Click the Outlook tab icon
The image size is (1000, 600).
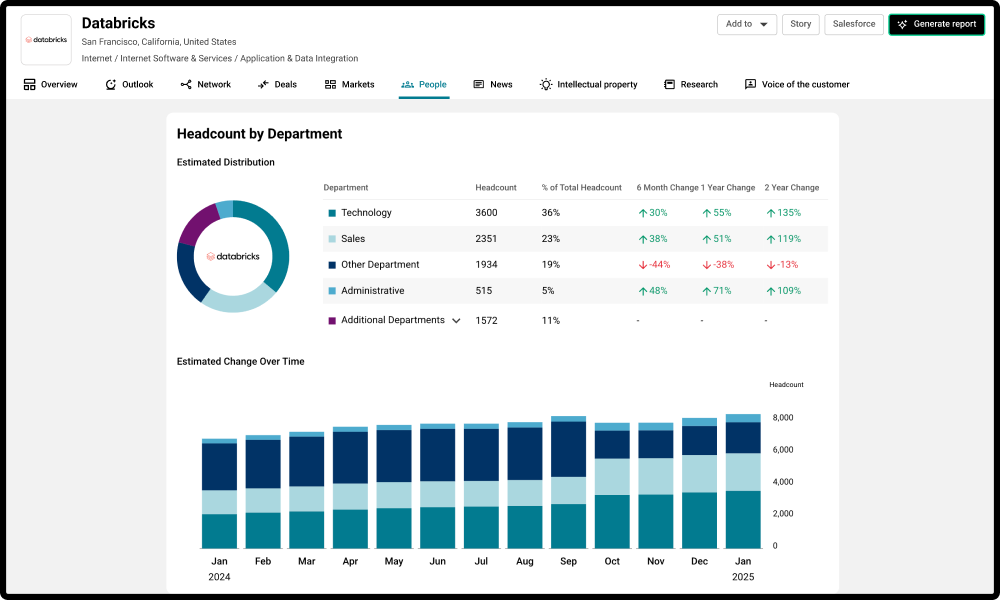111,85
